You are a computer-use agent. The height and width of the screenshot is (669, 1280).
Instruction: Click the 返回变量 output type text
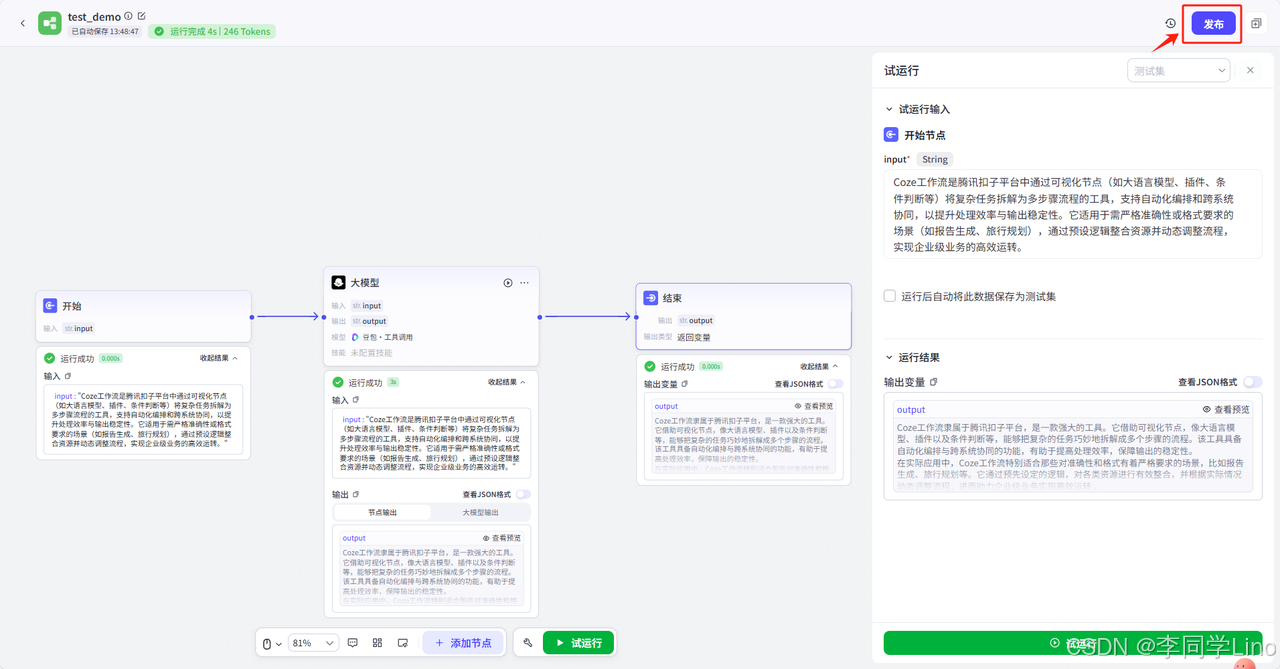tap(694, 337)
